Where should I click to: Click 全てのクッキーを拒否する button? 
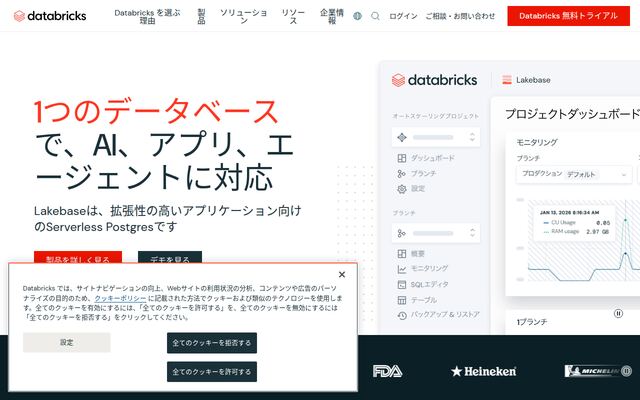(x=212, y=343)
